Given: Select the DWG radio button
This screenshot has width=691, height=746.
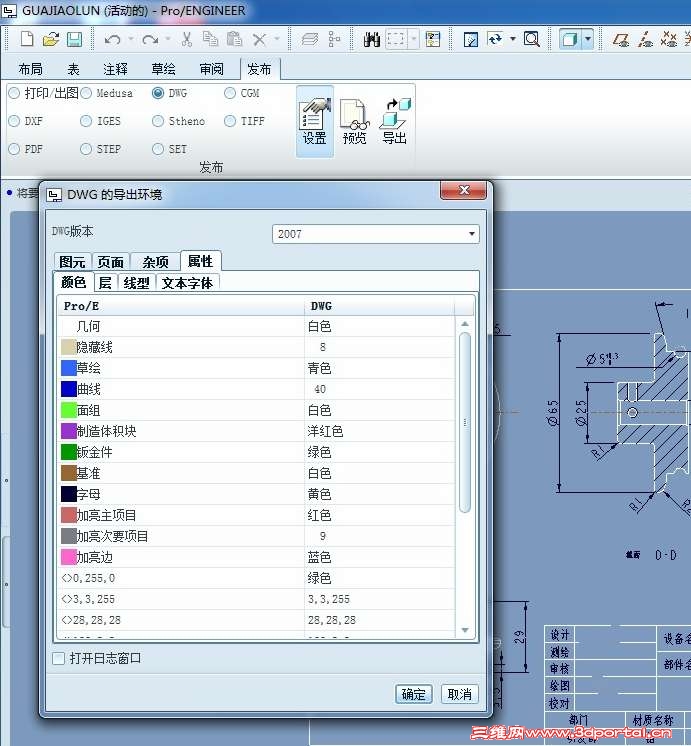Looking at the screenshot, I should click(158, 93).
